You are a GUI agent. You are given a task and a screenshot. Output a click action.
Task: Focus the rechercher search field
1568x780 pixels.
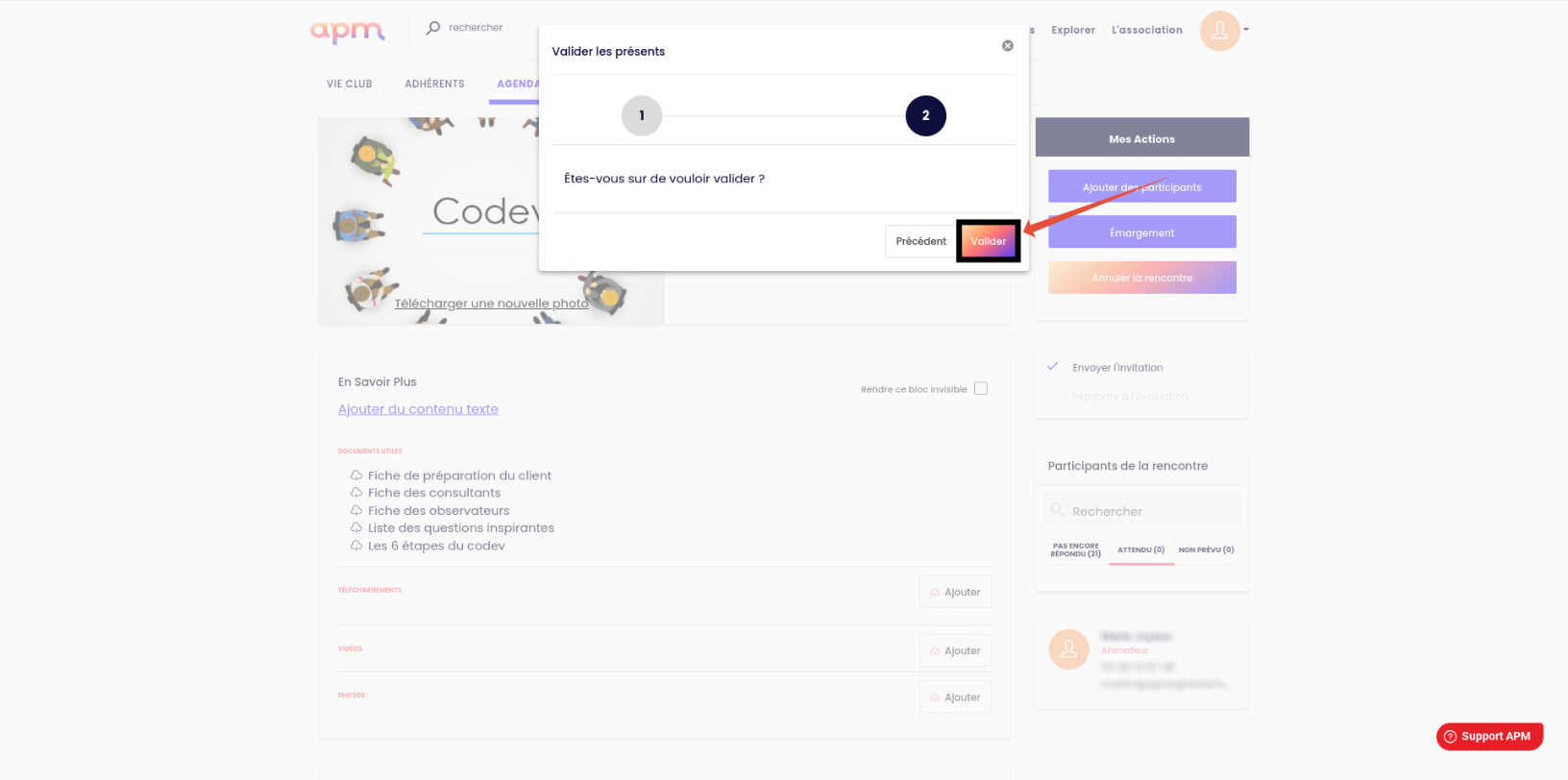pyautogui.click(x=476, y=28)
